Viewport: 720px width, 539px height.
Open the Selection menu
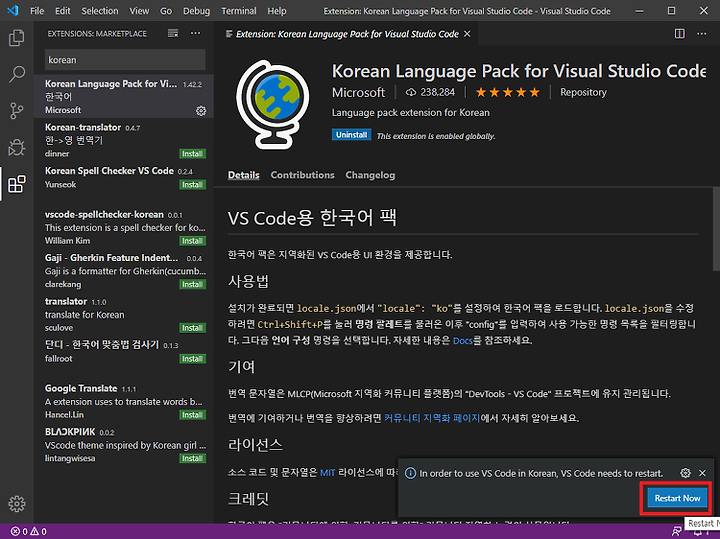coord(100,11)
